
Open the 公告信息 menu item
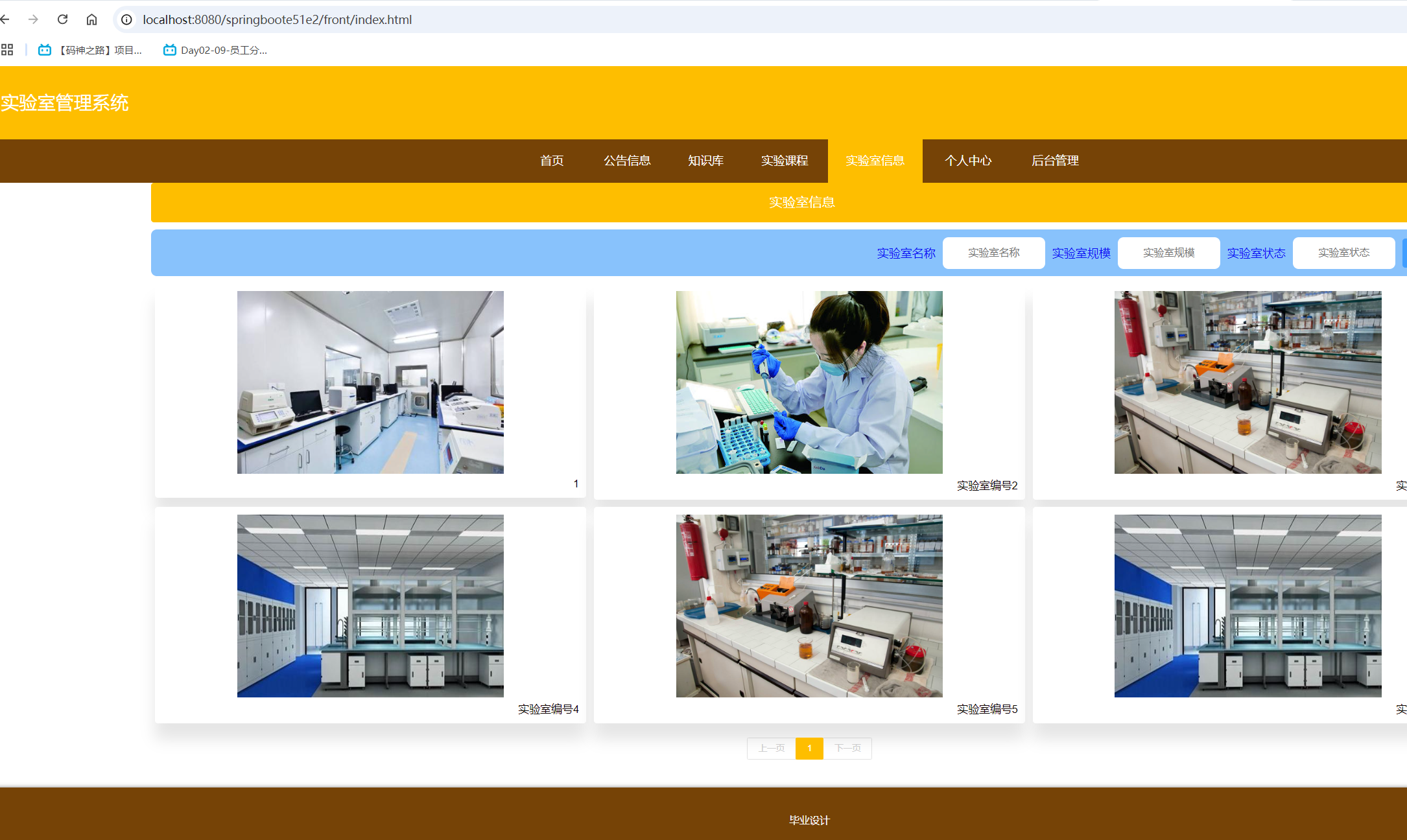627,160
